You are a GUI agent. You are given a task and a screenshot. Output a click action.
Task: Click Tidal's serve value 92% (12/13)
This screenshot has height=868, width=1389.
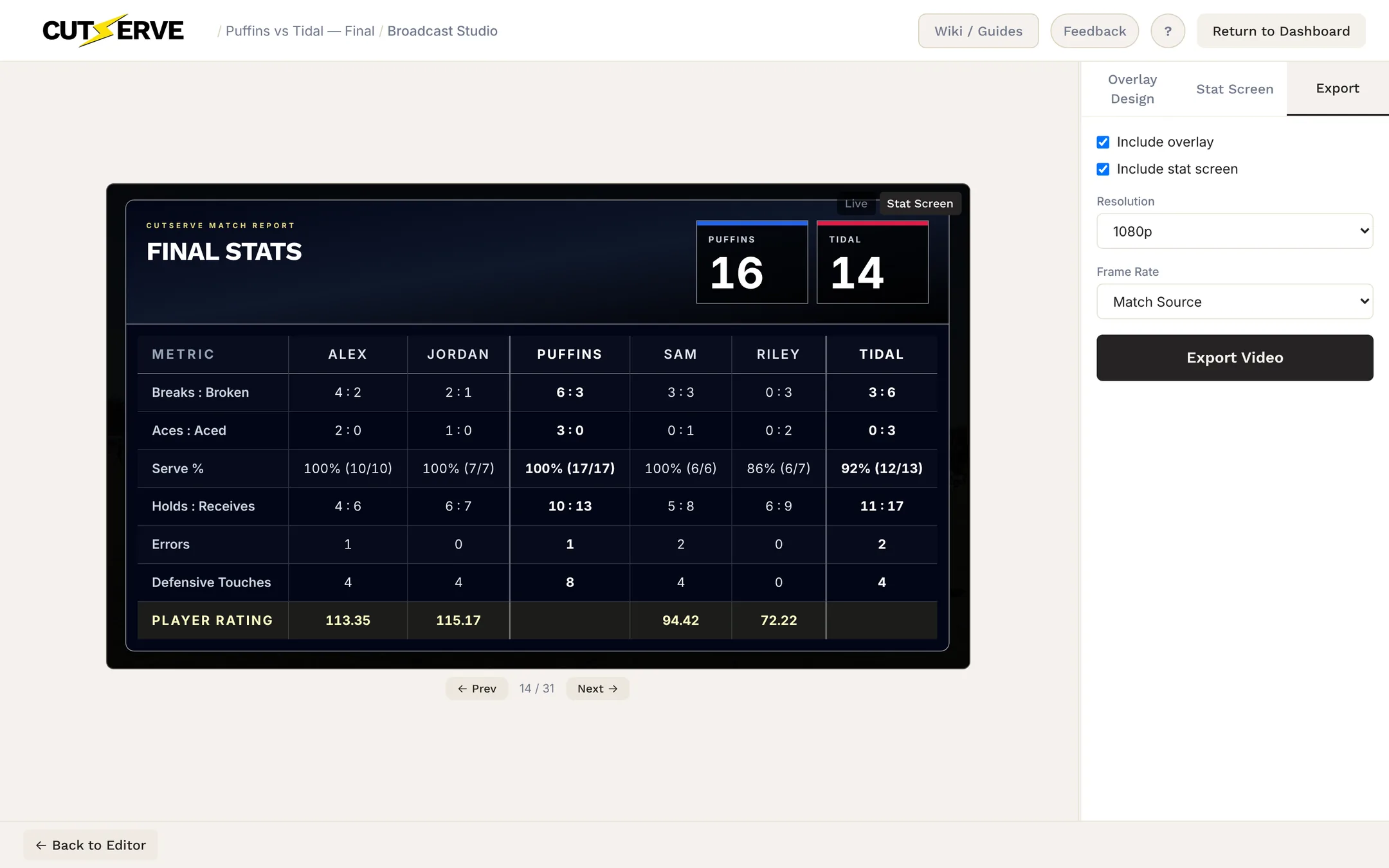[x=882, y=468]
